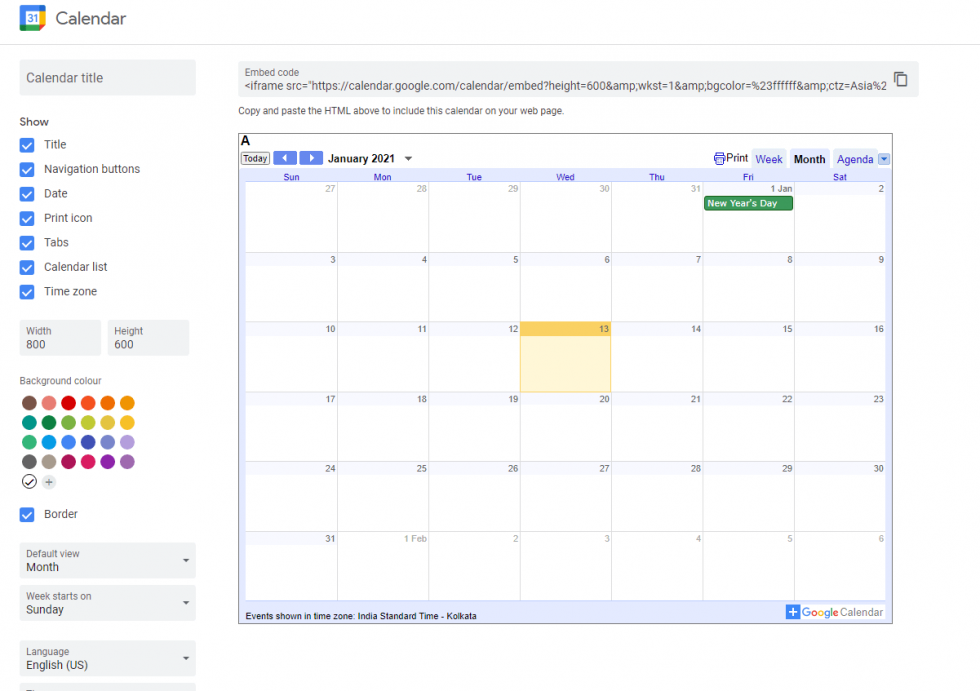
Task: Click the Width field showing 800
Action: [60, 338]
